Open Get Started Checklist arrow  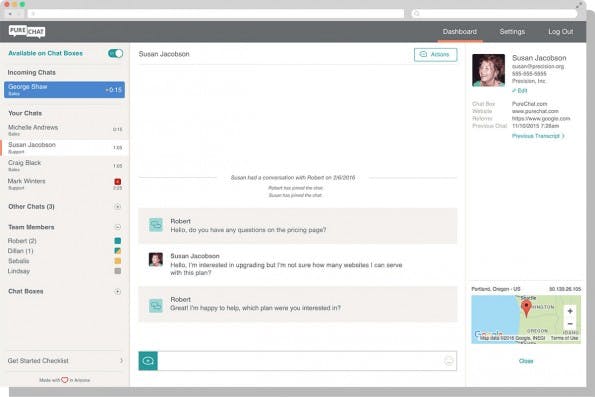[x=121, y=361]
